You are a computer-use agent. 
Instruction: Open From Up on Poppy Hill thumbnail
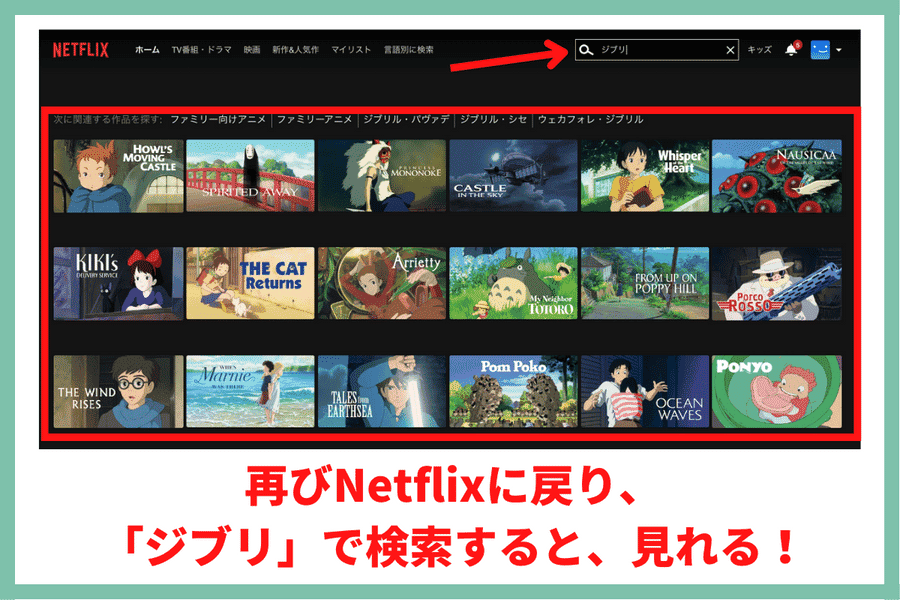(x=645, y=284)
